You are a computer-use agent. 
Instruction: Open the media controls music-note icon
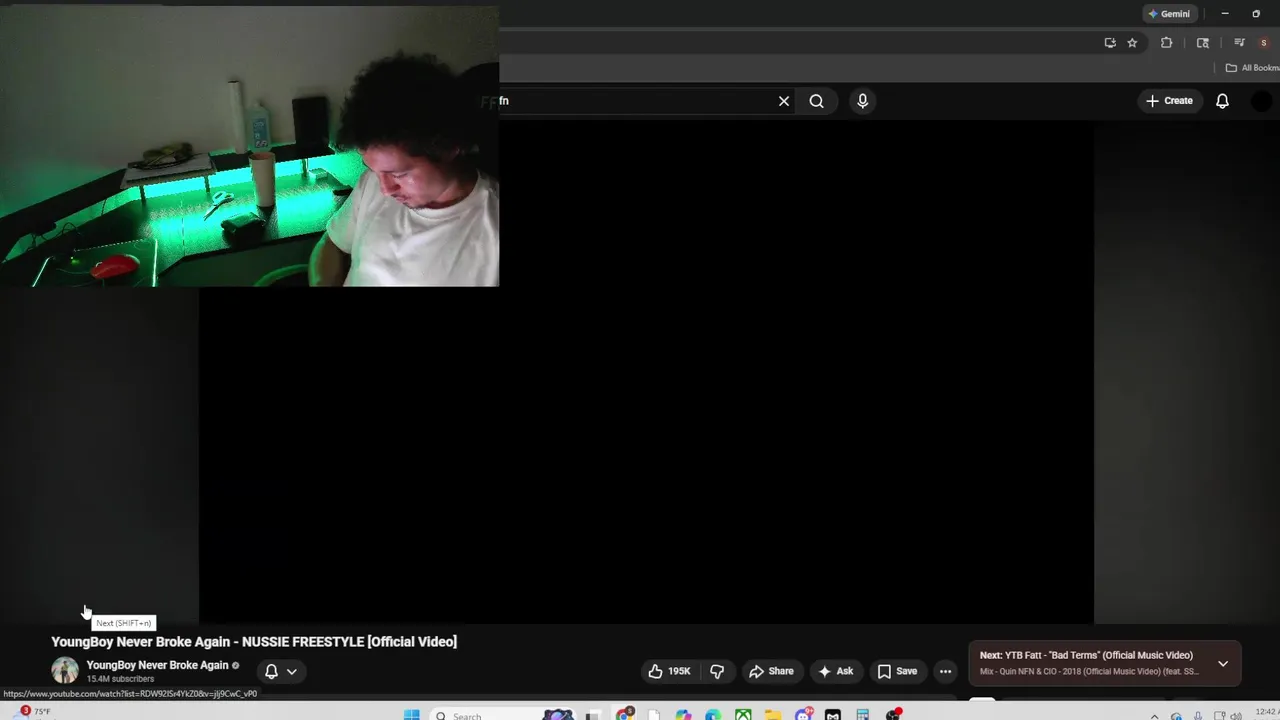tap(1239, 43)
